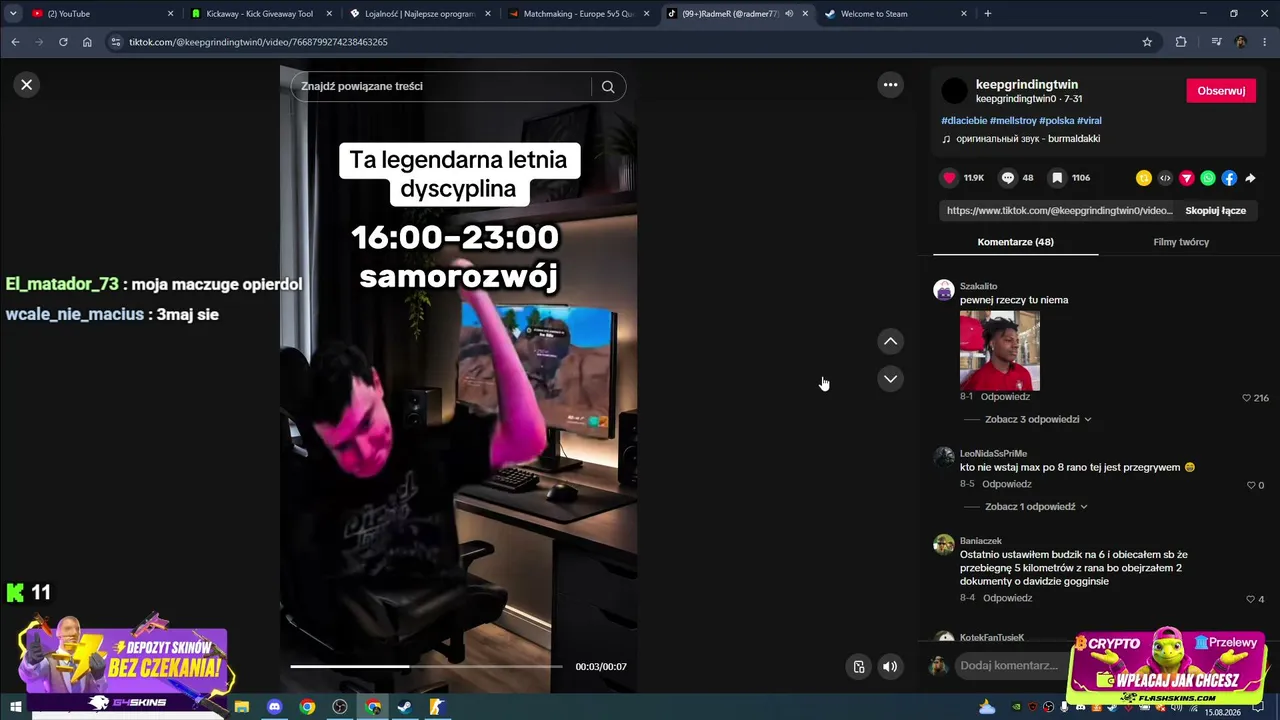Get the embed code via the embed icon
The height and width of the screenshot is (720, 1280).
click(1165, 178)
